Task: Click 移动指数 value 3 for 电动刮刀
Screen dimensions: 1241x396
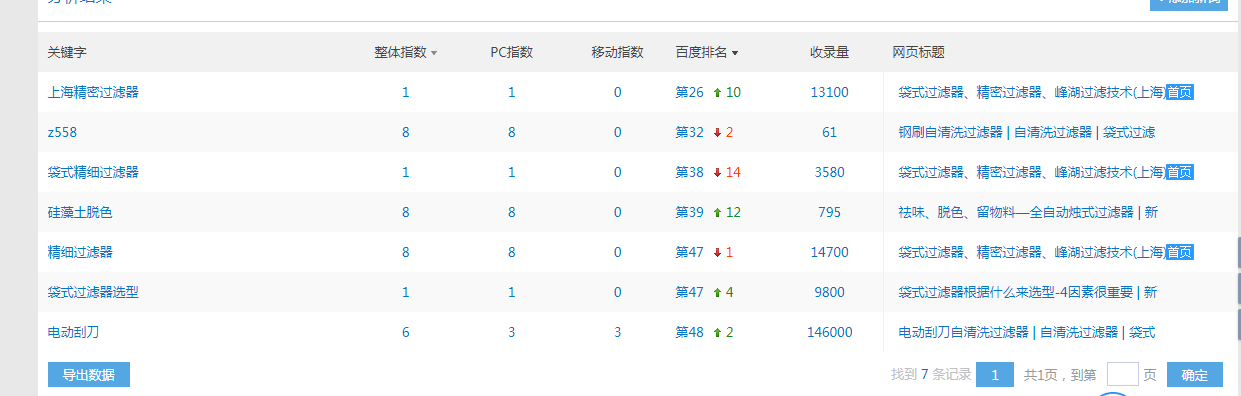Action: (617, 332)
